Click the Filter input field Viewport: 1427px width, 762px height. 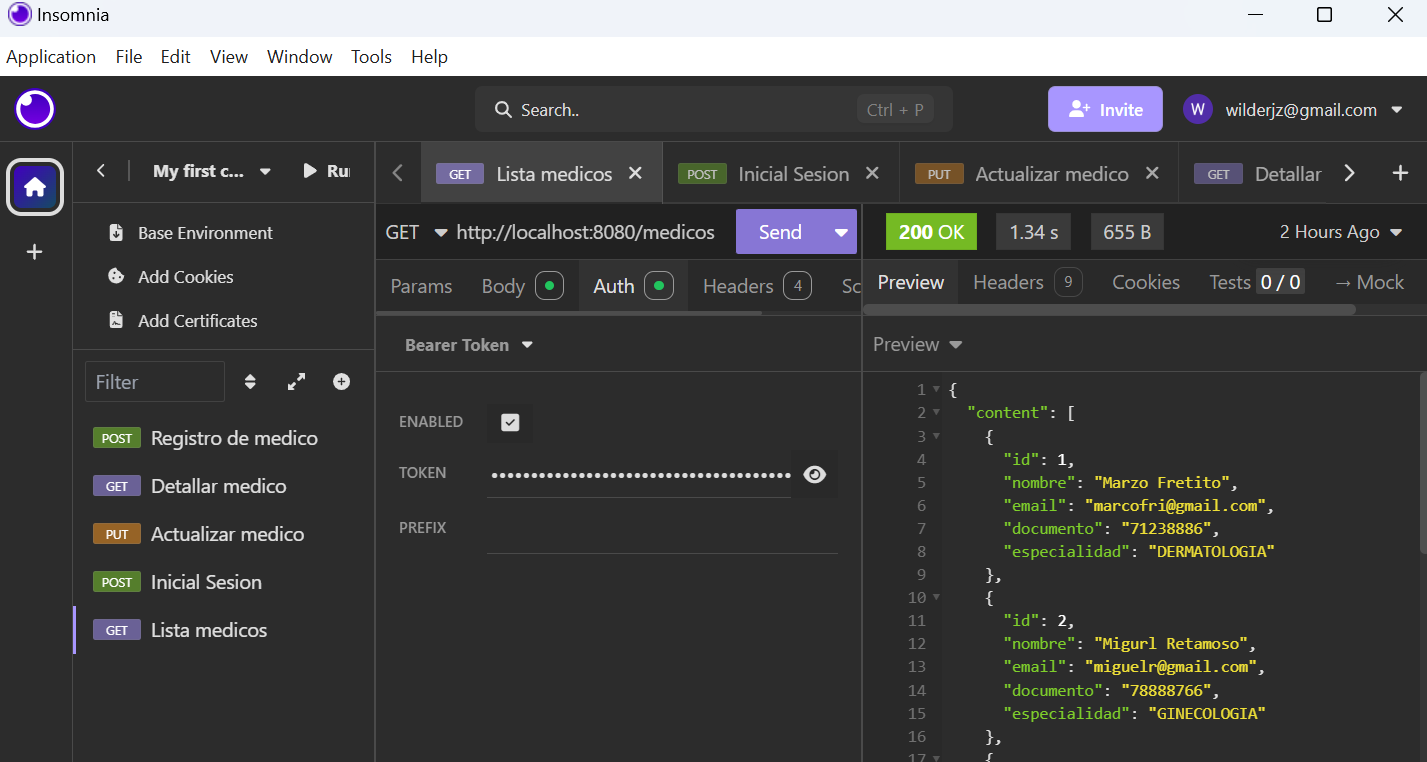[x=155, y=382]
